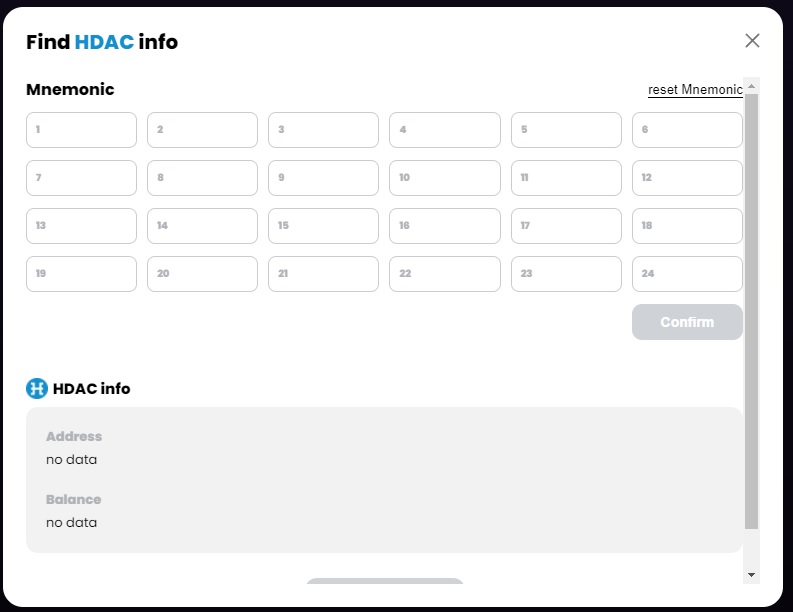Screen dimensions: 793x612
Task: Click mnemonic word field 22
Action: click(x=444, y=274)
